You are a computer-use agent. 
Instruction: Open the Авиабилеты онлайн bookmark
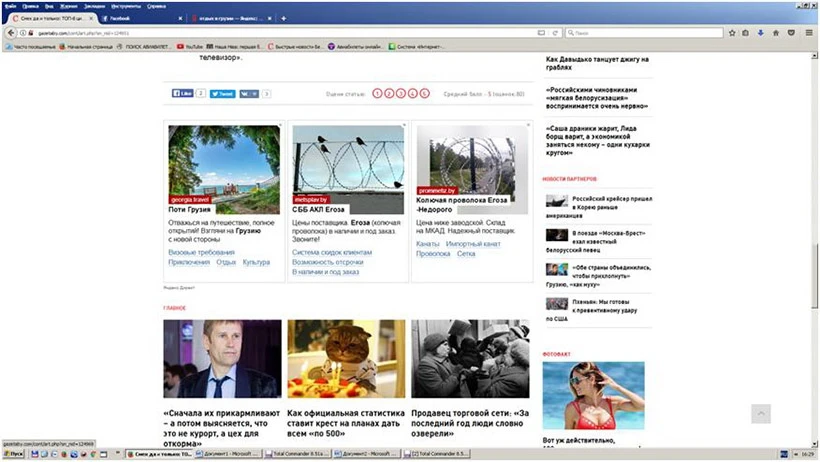coord(355,47)
